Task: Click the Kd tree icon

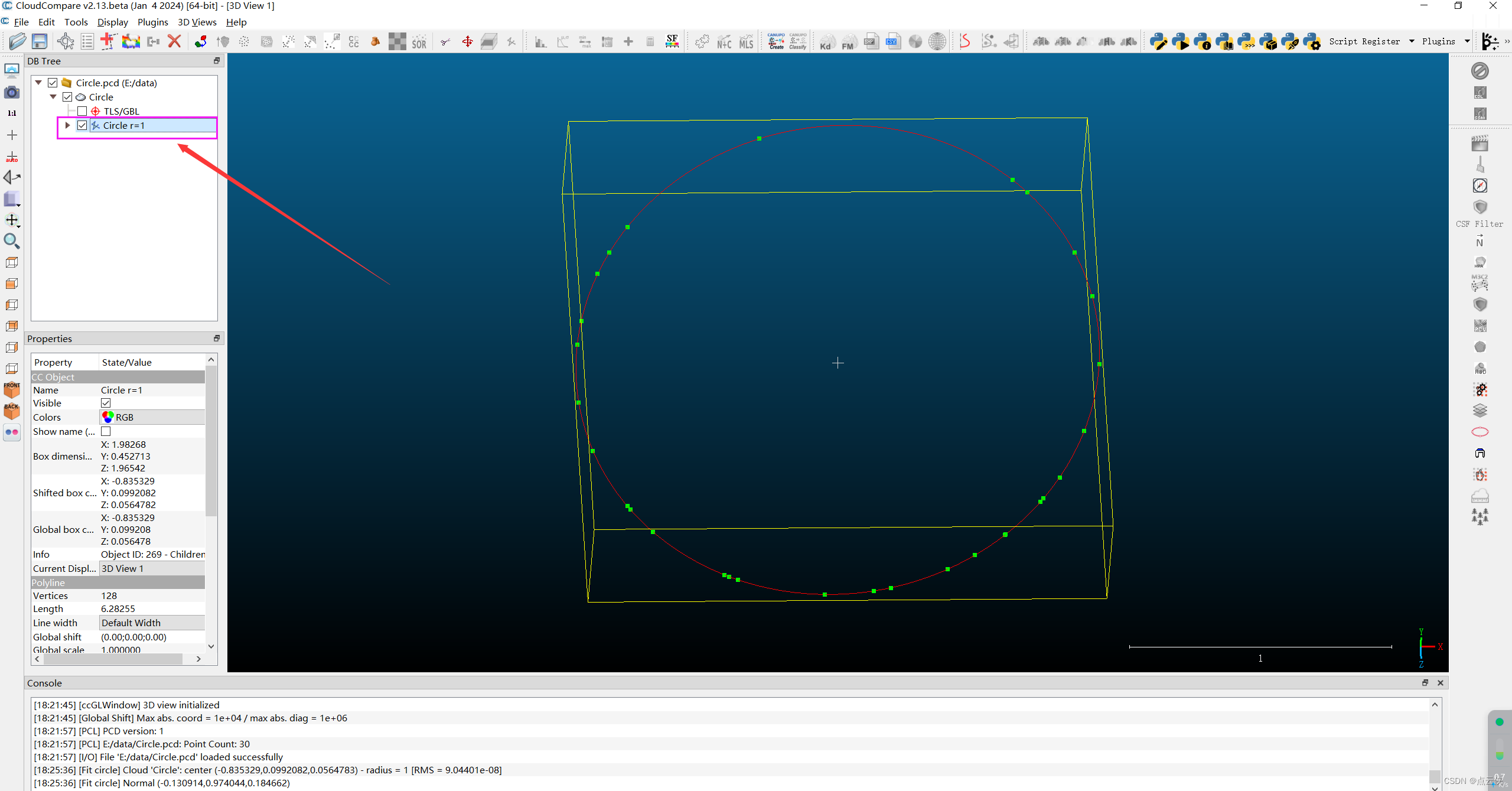Action: [826, 42]
